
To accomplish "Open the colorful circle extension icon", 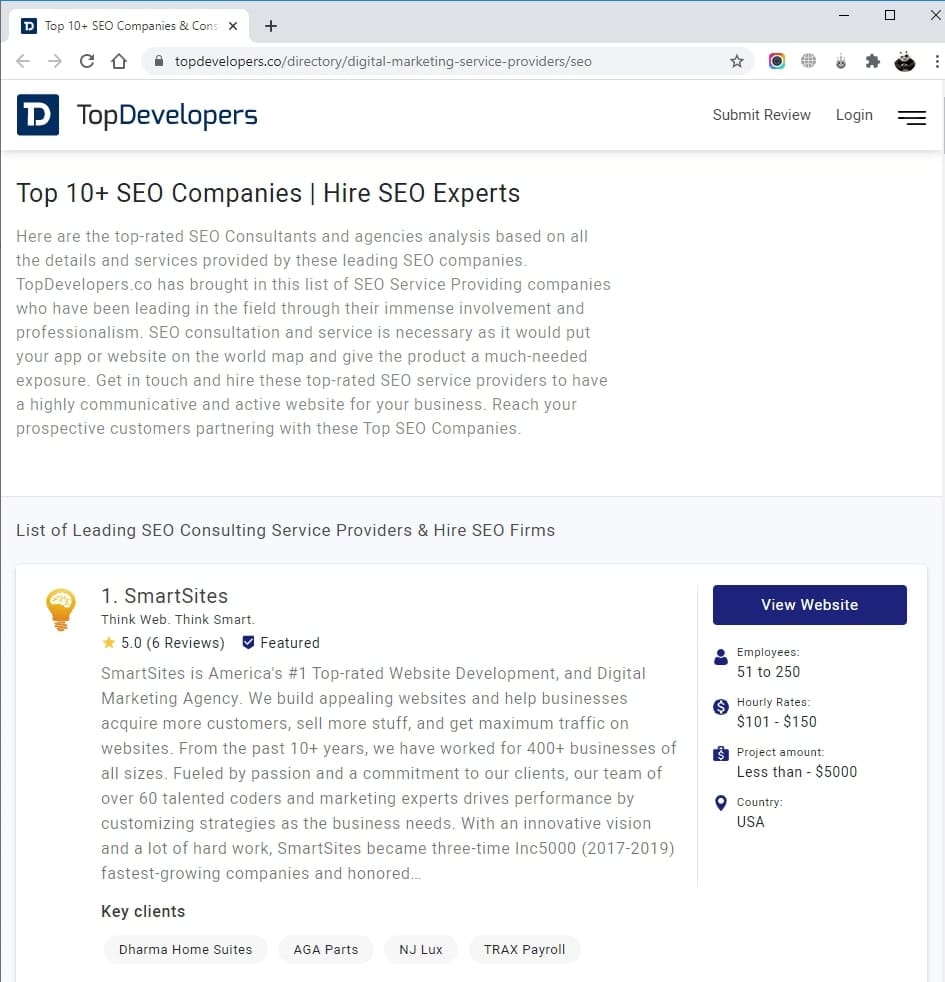I will coord(777,61).
